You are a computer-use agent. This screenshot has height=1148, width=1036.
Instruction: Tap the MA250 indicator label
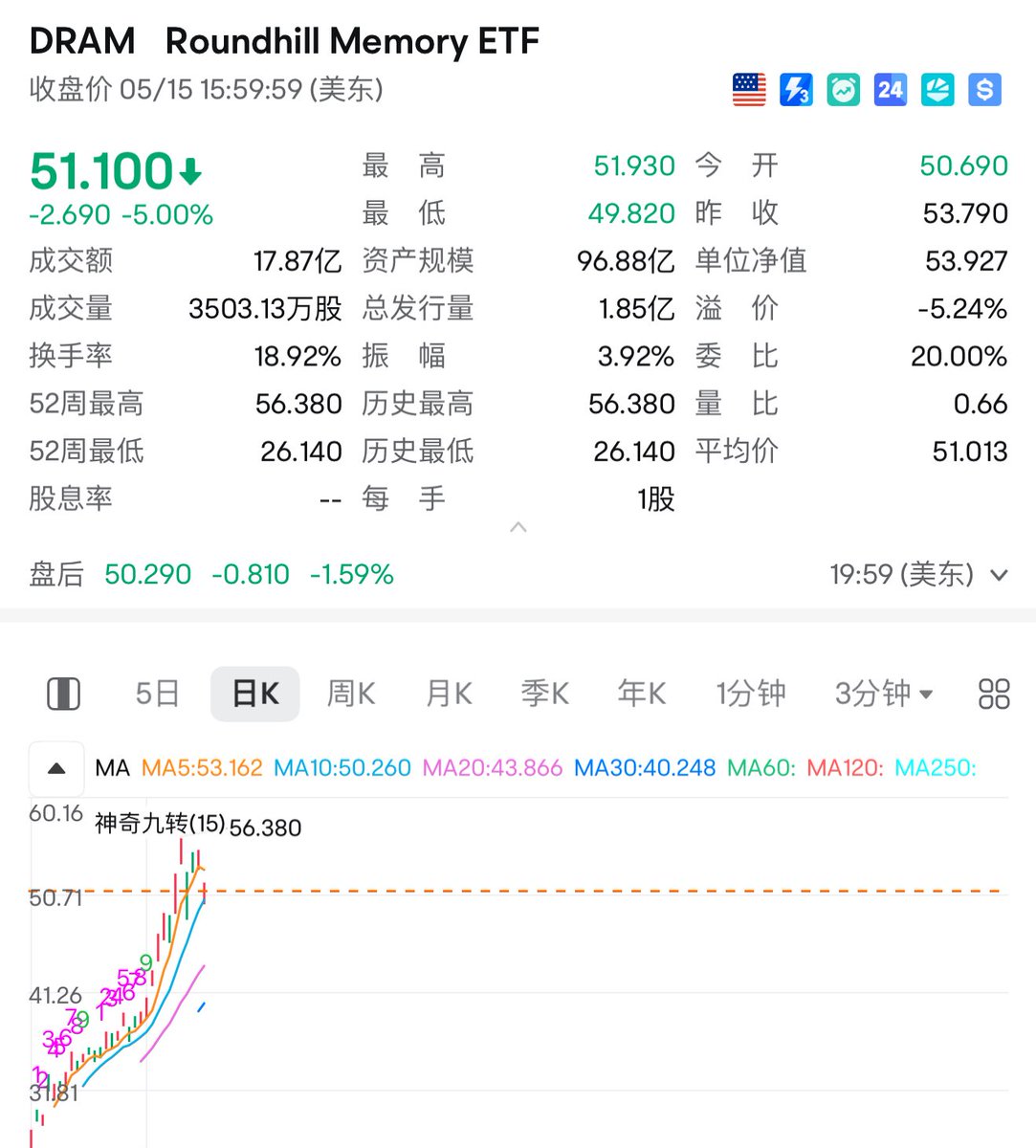(x=936, y=768)
